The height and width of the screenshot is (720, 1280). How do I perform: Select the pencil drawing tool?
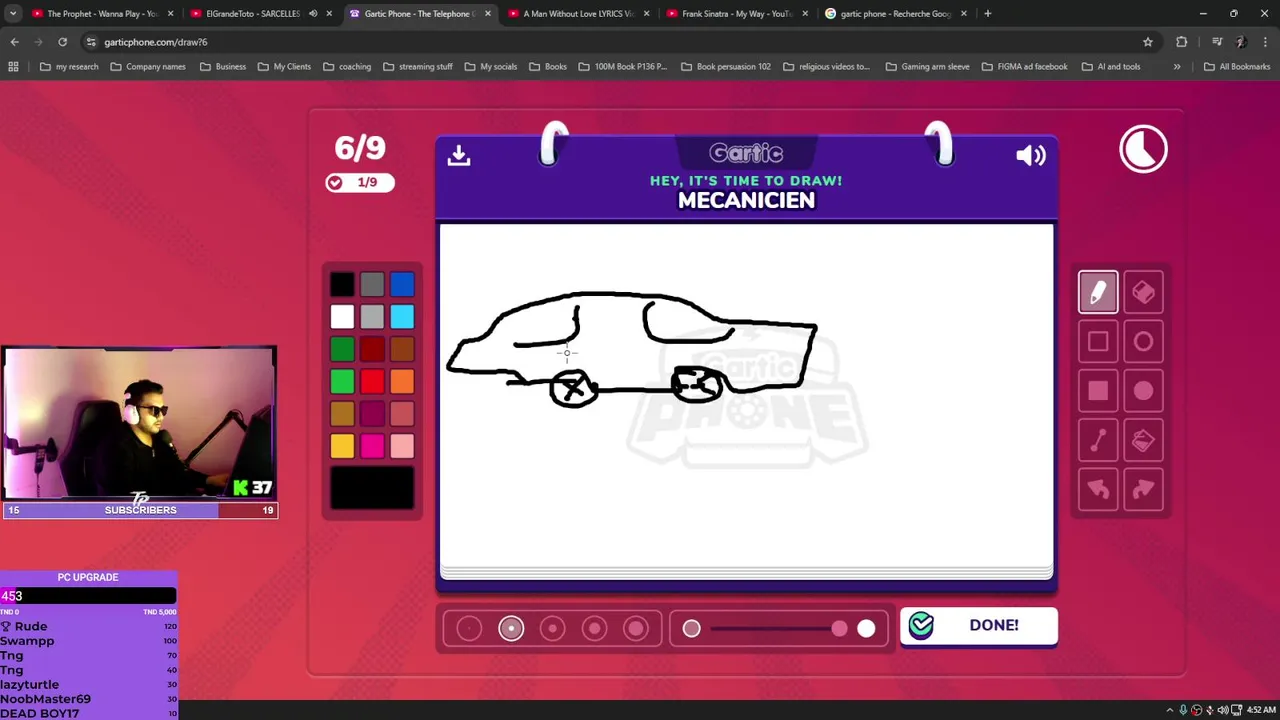coord(1098,292)
